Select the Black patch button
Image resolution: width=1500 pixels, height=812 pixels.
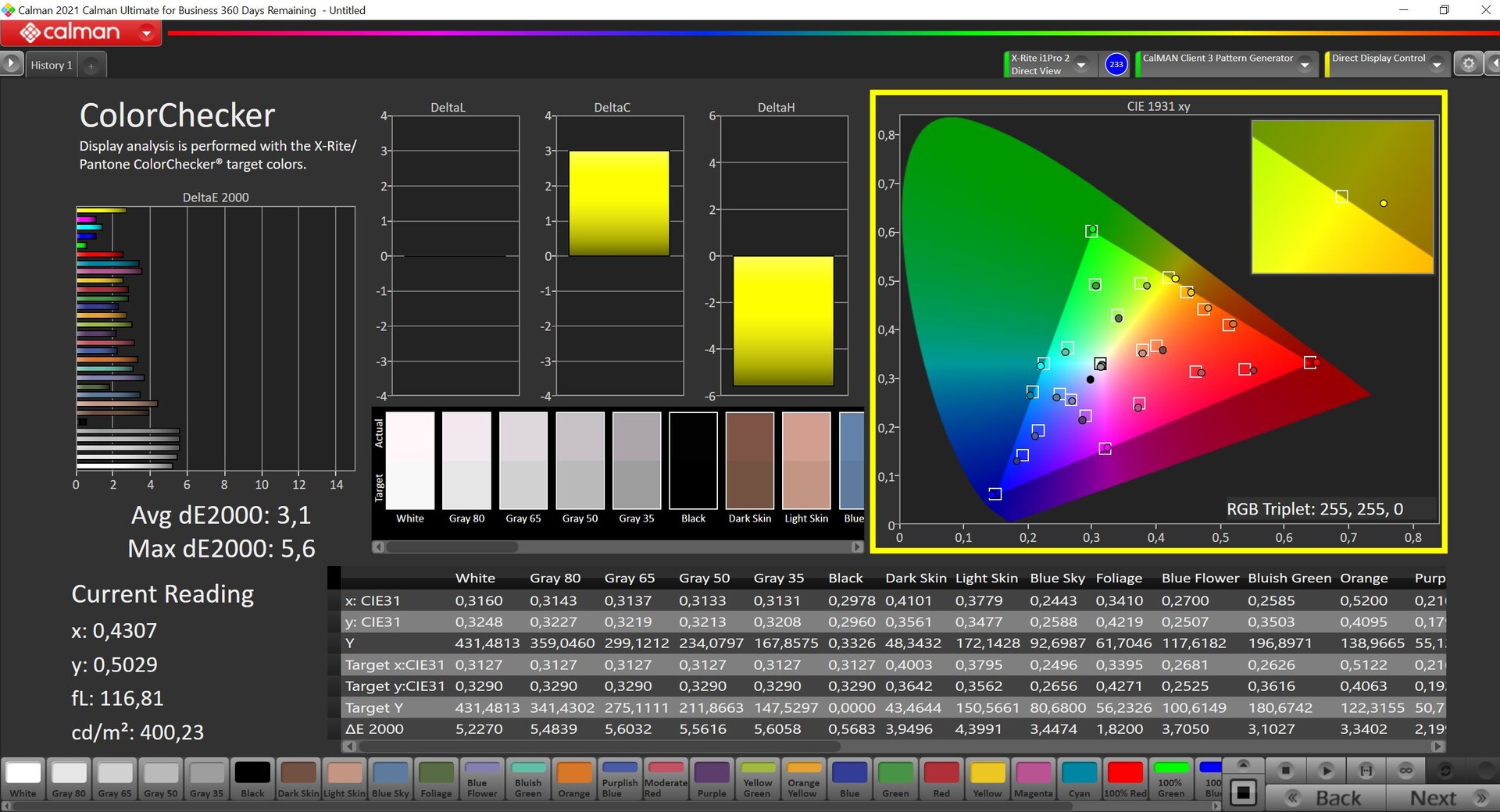pyautogui.click(x=252, y=778)
